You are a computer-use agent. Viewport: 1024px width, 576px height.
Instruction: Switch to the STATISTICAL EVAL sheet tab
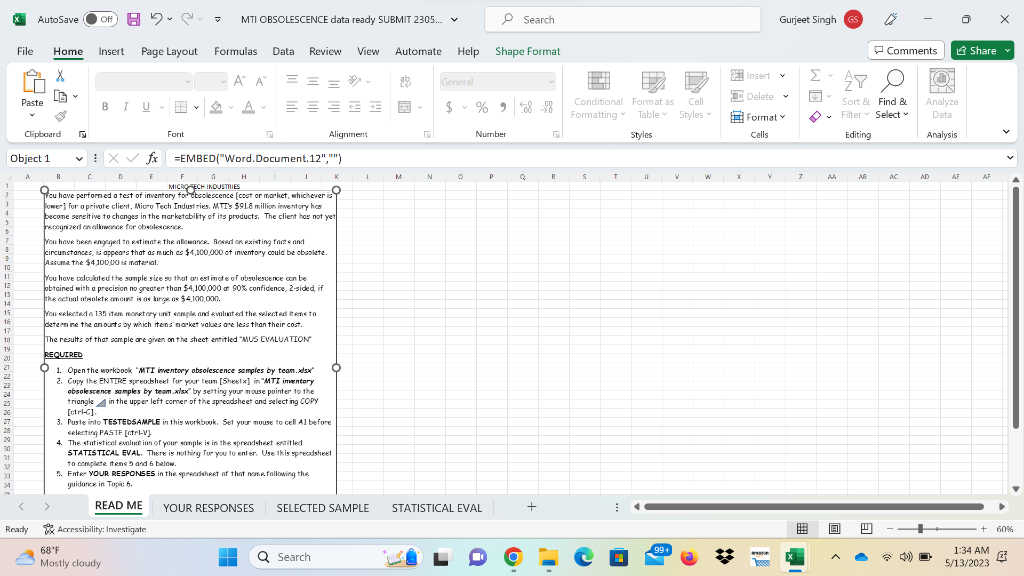click(436, 507)
